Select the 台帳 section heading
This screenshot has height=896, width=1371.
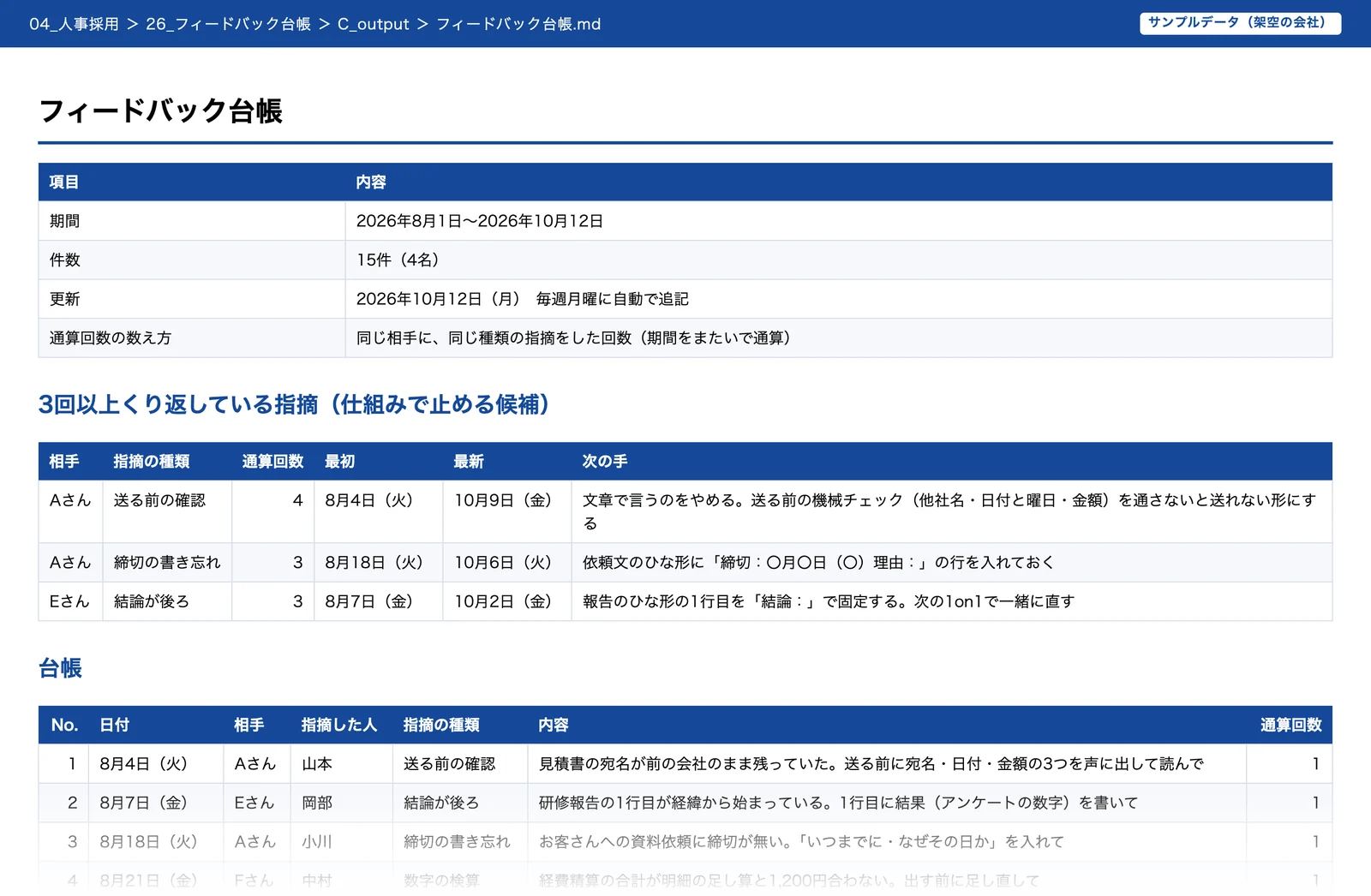coord(60,668)
